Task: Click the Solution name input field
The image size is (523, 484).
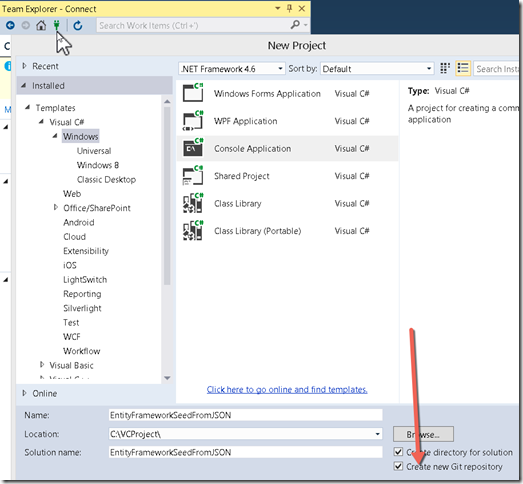Action: pos(245,452)
